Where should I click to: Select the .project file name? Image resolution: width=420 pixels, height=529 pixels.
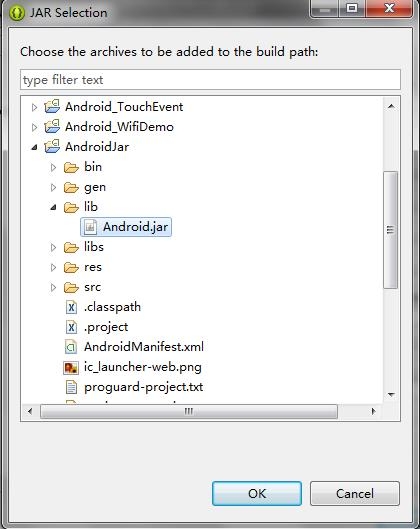[106, 327]
